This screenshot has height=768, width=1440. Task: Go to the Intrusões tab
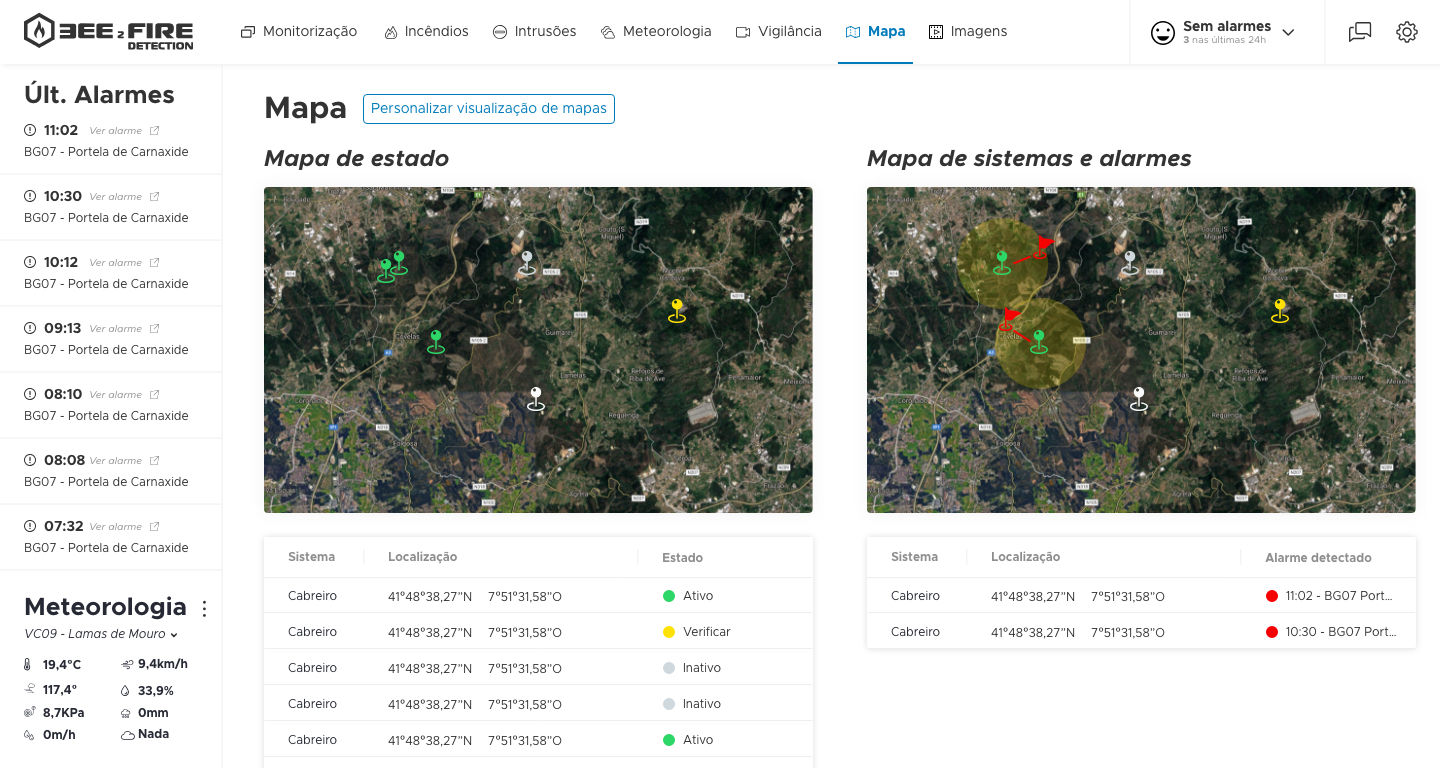click(535, 31)
